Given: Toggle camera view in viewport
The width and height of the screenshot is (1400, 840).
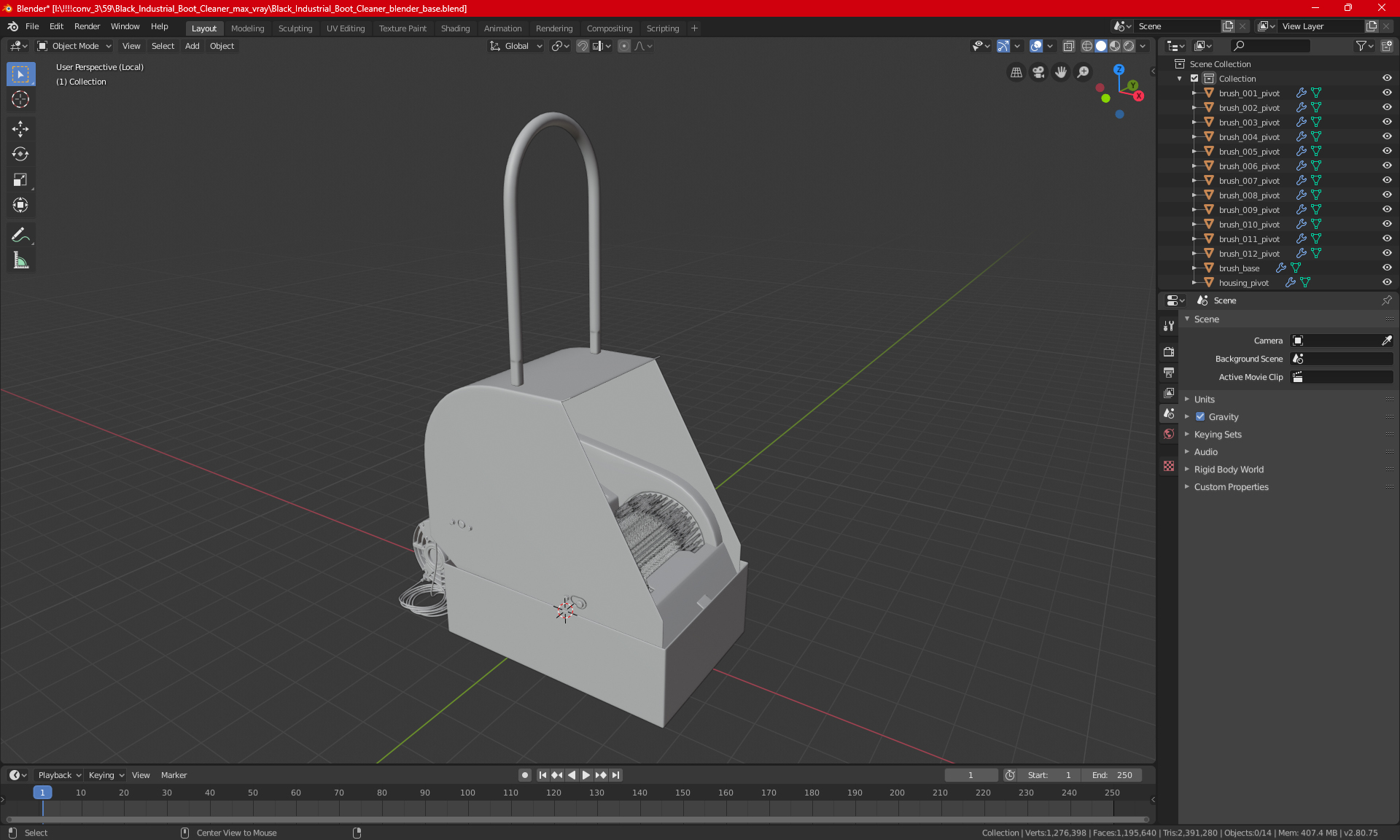Looking at the screenshot, I should [x=1038, y=72].
